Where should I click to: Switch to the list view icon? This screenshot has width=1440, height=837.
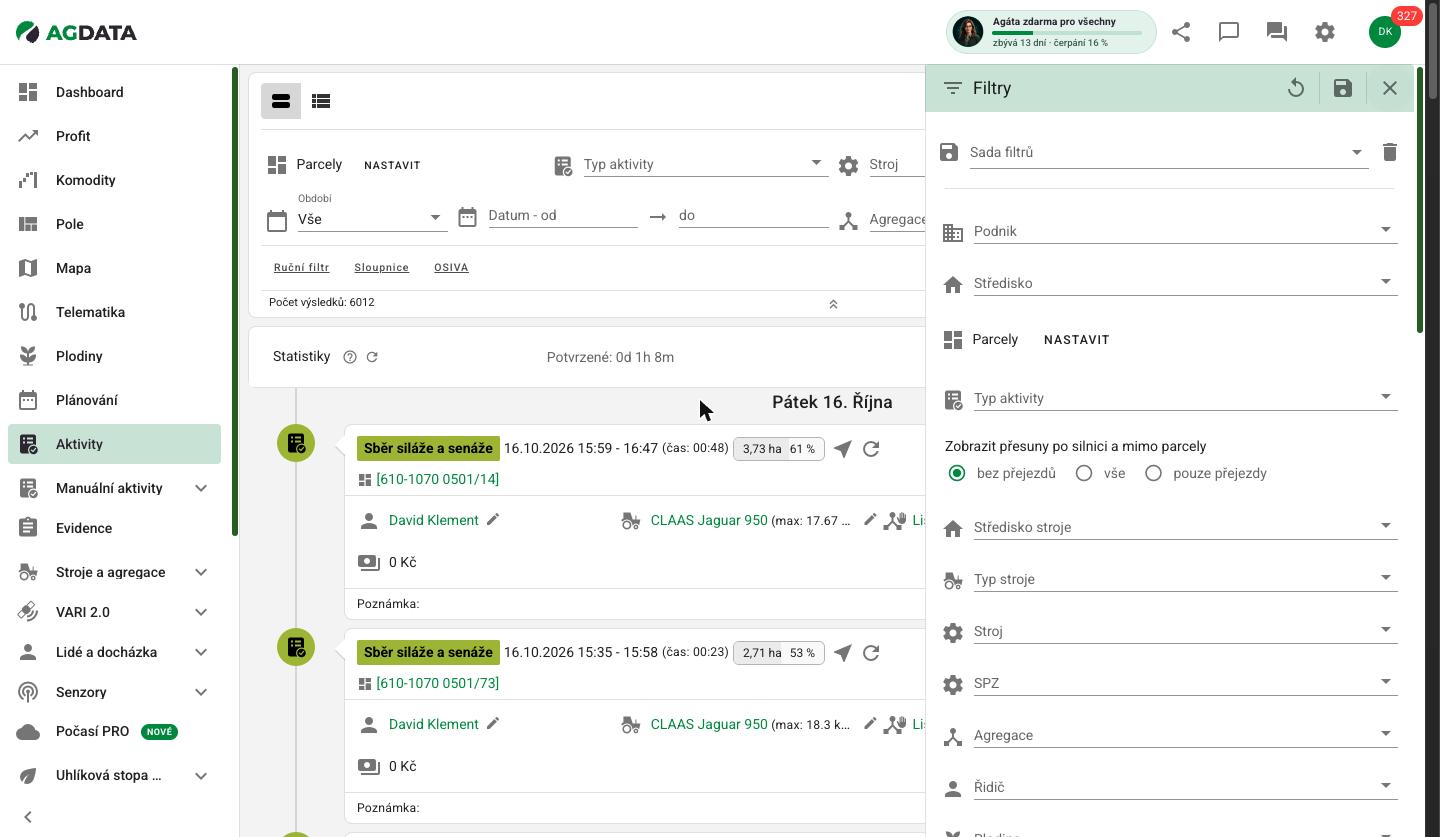coord(321,101)
